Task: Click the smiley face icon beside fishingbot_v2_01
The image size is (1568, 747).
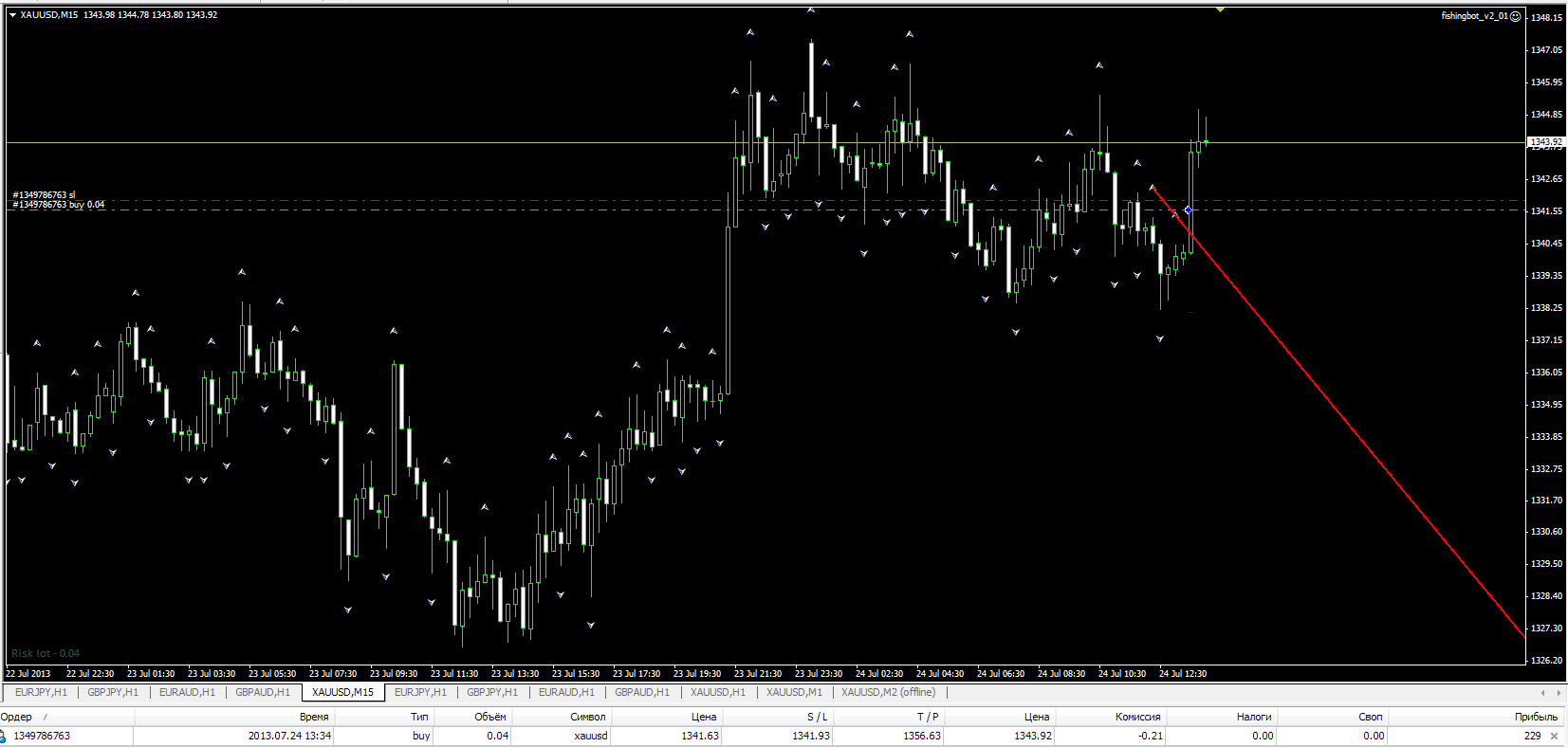Action: pyautogui.click(x=1516, y=16)
